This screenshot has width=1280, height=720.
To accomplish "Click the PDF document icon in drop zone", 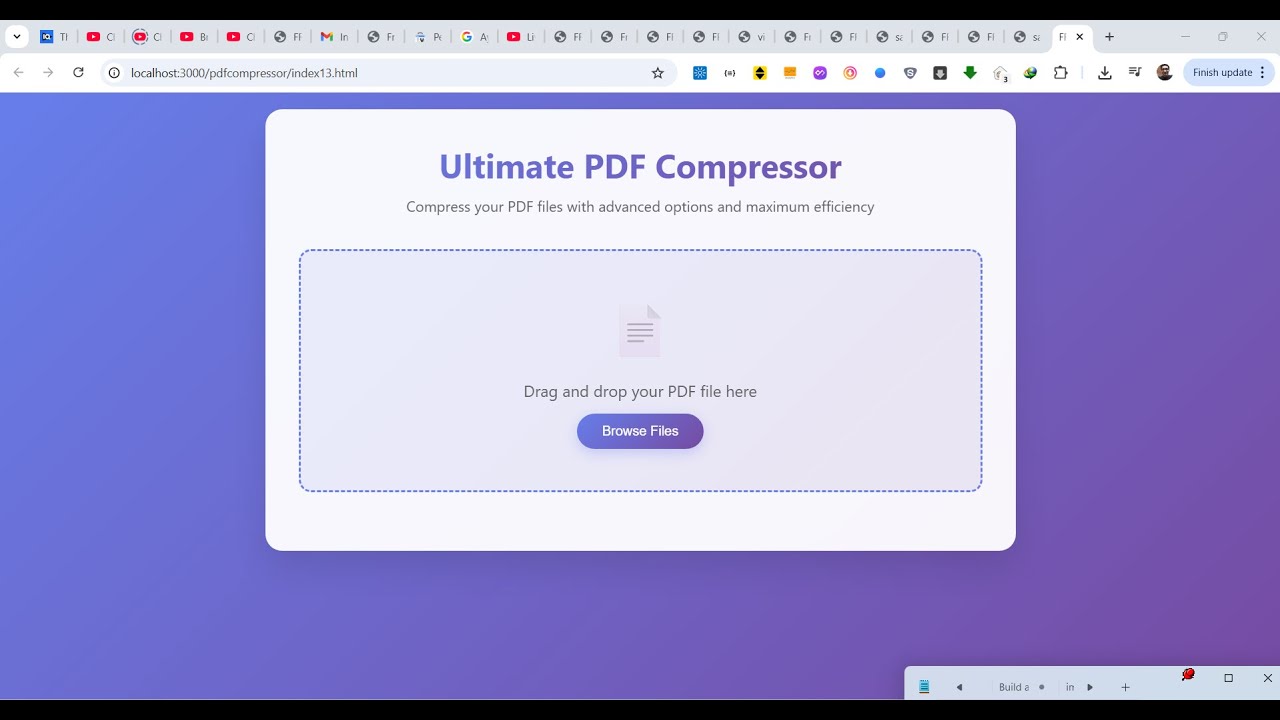I will pyautogui.click(x=640, y=331).
